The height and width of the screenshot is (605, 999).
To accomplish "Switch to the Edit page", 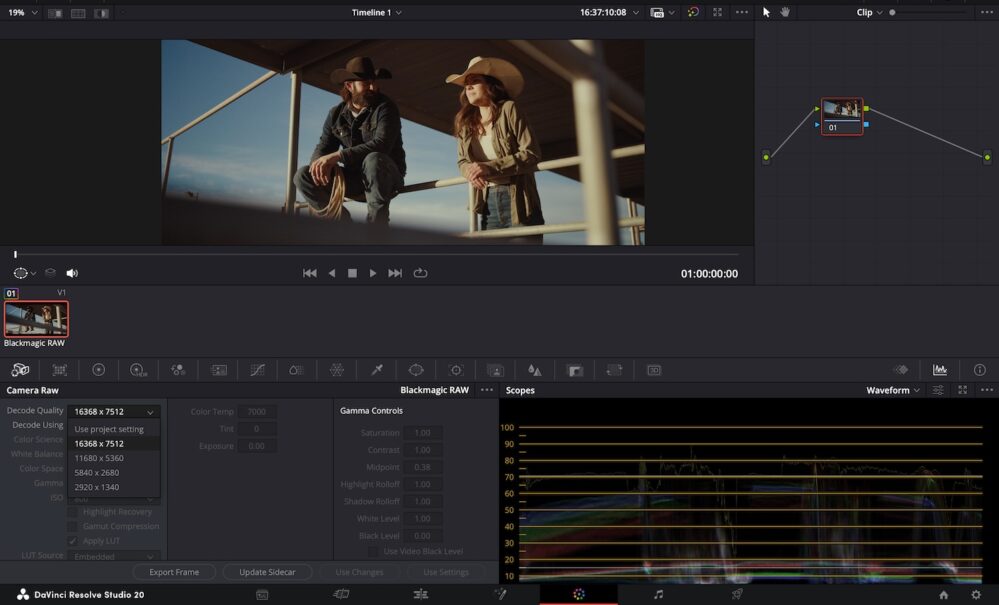I will [x=420, y=595].
